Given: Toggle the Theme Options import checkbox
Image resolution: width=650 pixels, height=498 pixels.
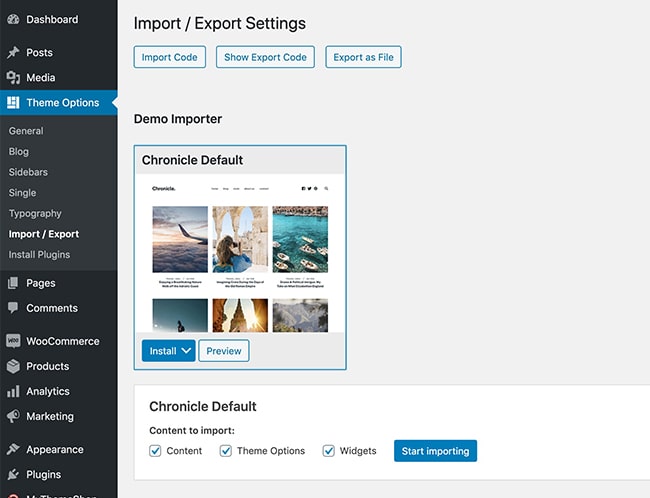Looking at the screenshot, I should coord(226,451).
